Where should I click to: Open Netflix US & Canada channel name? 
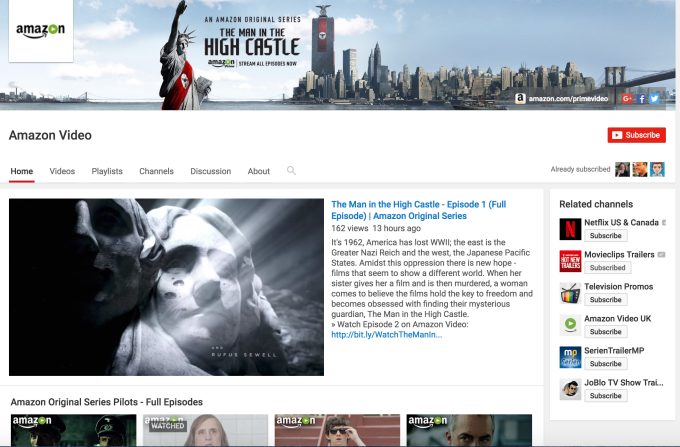point(621,222)
